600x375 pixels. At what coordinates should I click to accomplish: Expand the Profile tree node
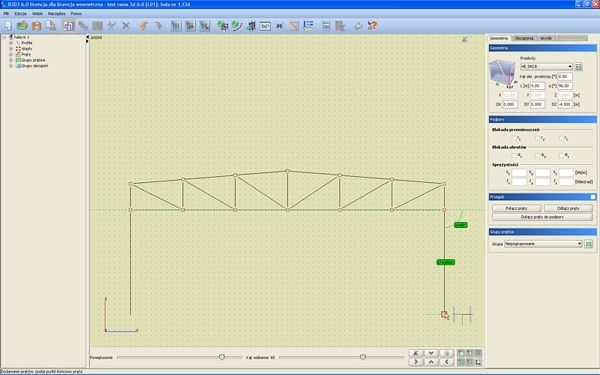click(x=11, y=43)
